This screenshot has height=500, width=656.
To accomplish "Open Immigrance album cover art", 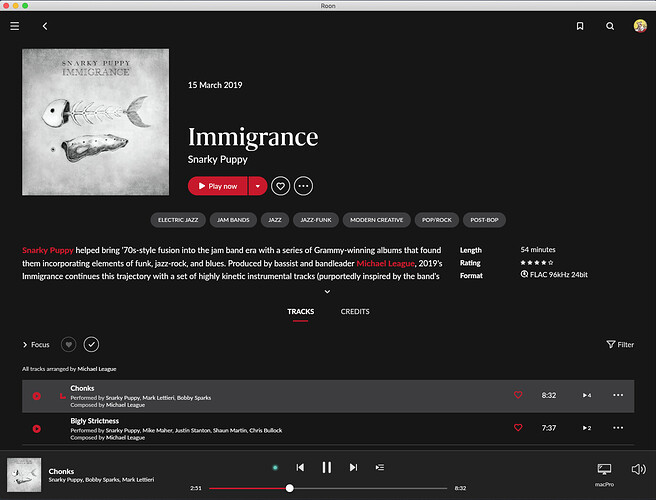I will (95, 122).
